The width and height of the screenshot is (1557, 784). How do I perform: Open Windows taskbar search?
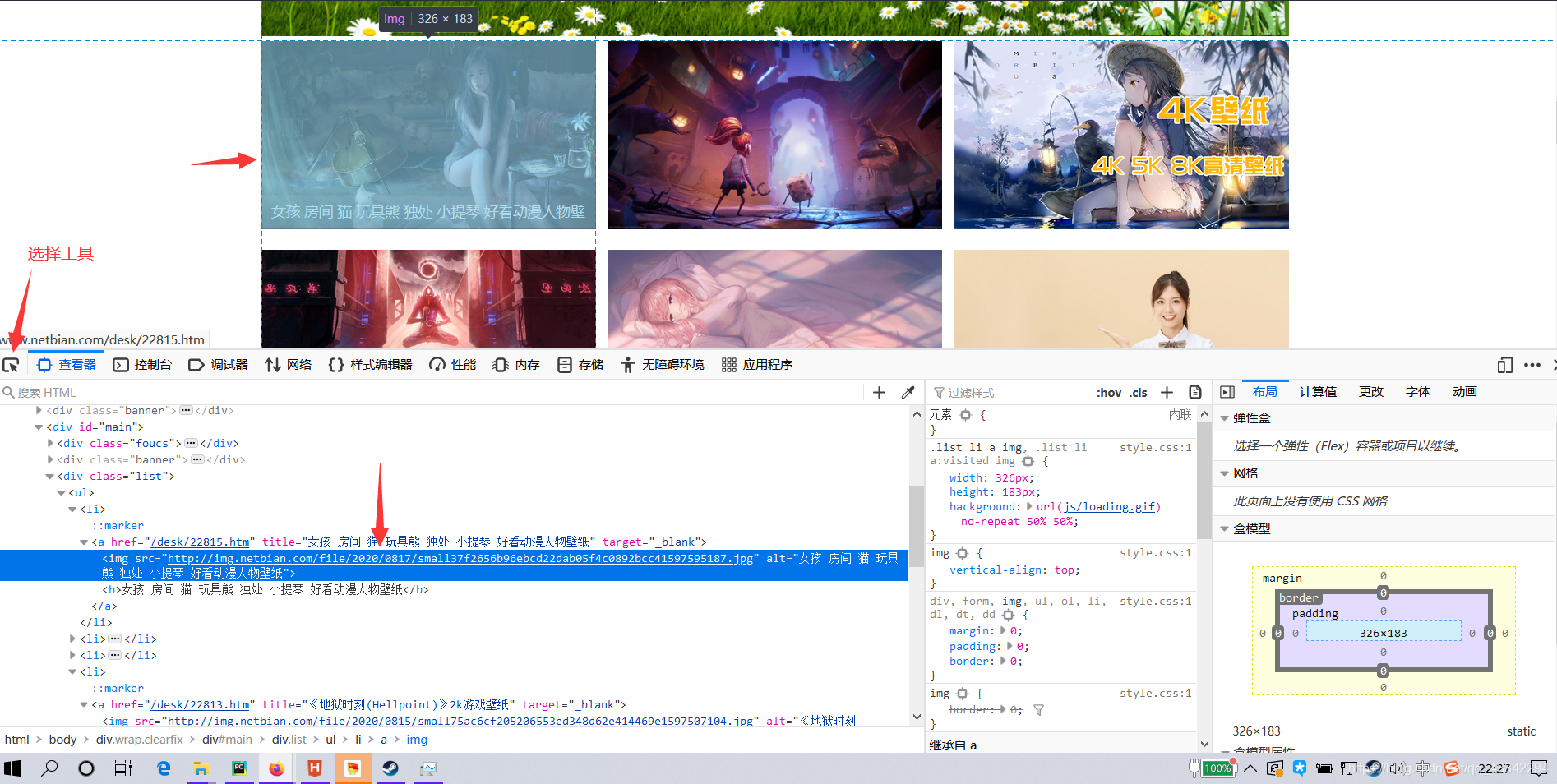pyautogui.click(x=49, y=769)
